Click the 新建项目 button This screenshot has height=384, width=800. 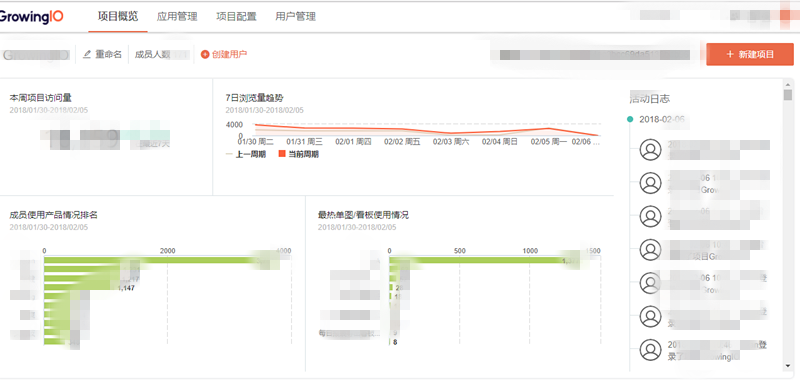(x=750, y=54)
